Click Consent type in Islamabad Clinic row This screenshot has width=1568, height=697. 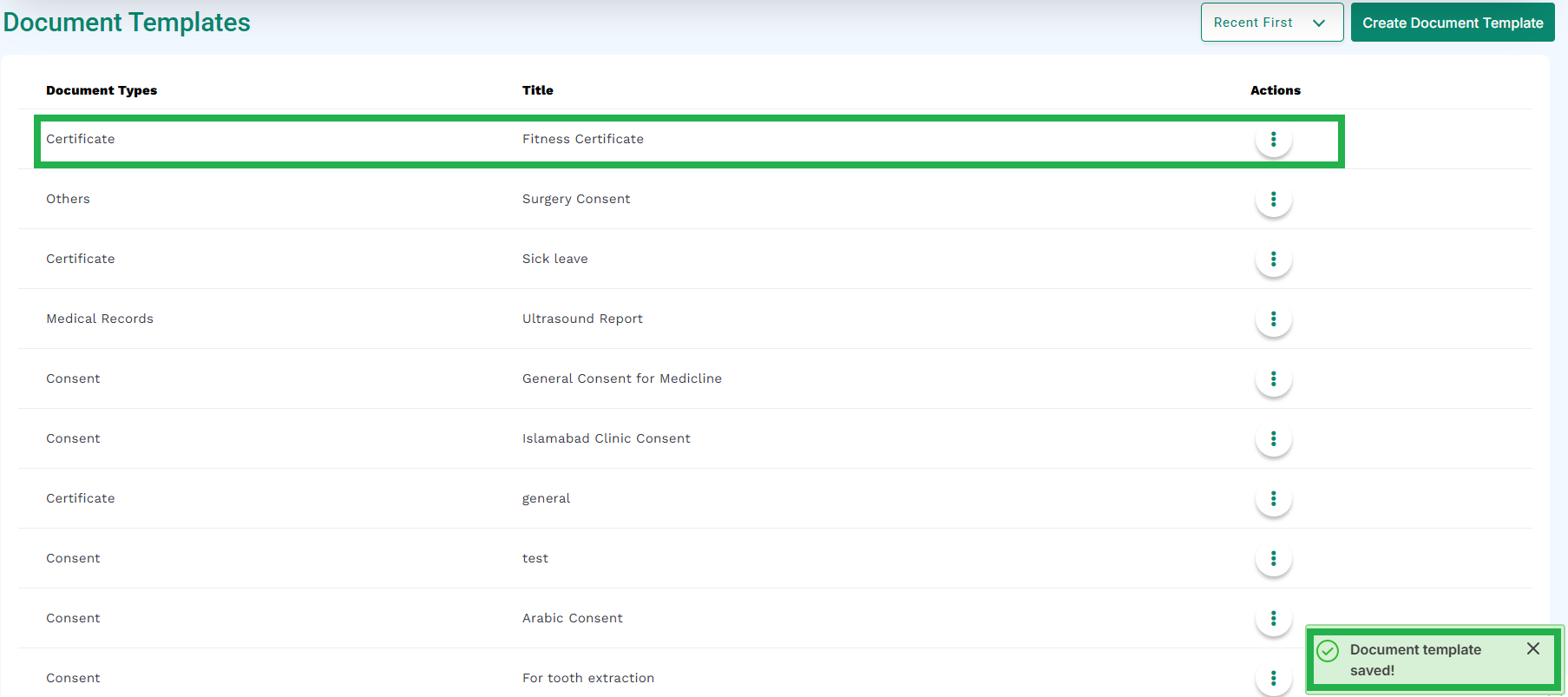tap(73, 438)
